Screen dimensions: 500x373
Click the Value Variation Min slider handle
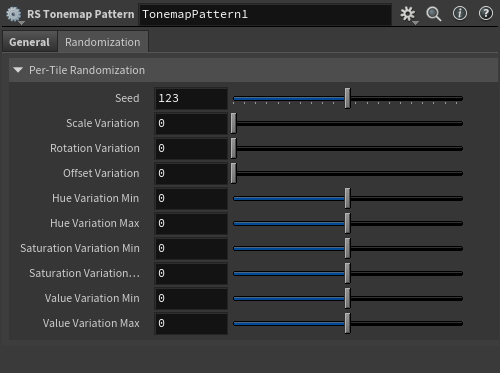coord(347,298)
